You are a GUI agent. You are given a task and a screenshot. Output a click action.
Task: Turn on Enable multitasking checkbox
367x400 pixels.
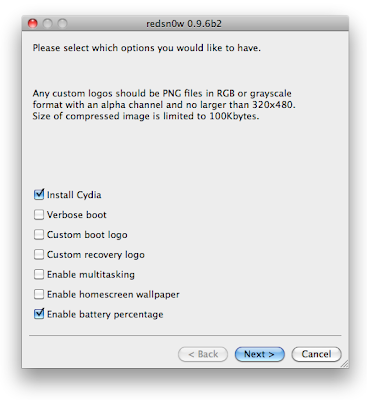(x=39, y=274)
